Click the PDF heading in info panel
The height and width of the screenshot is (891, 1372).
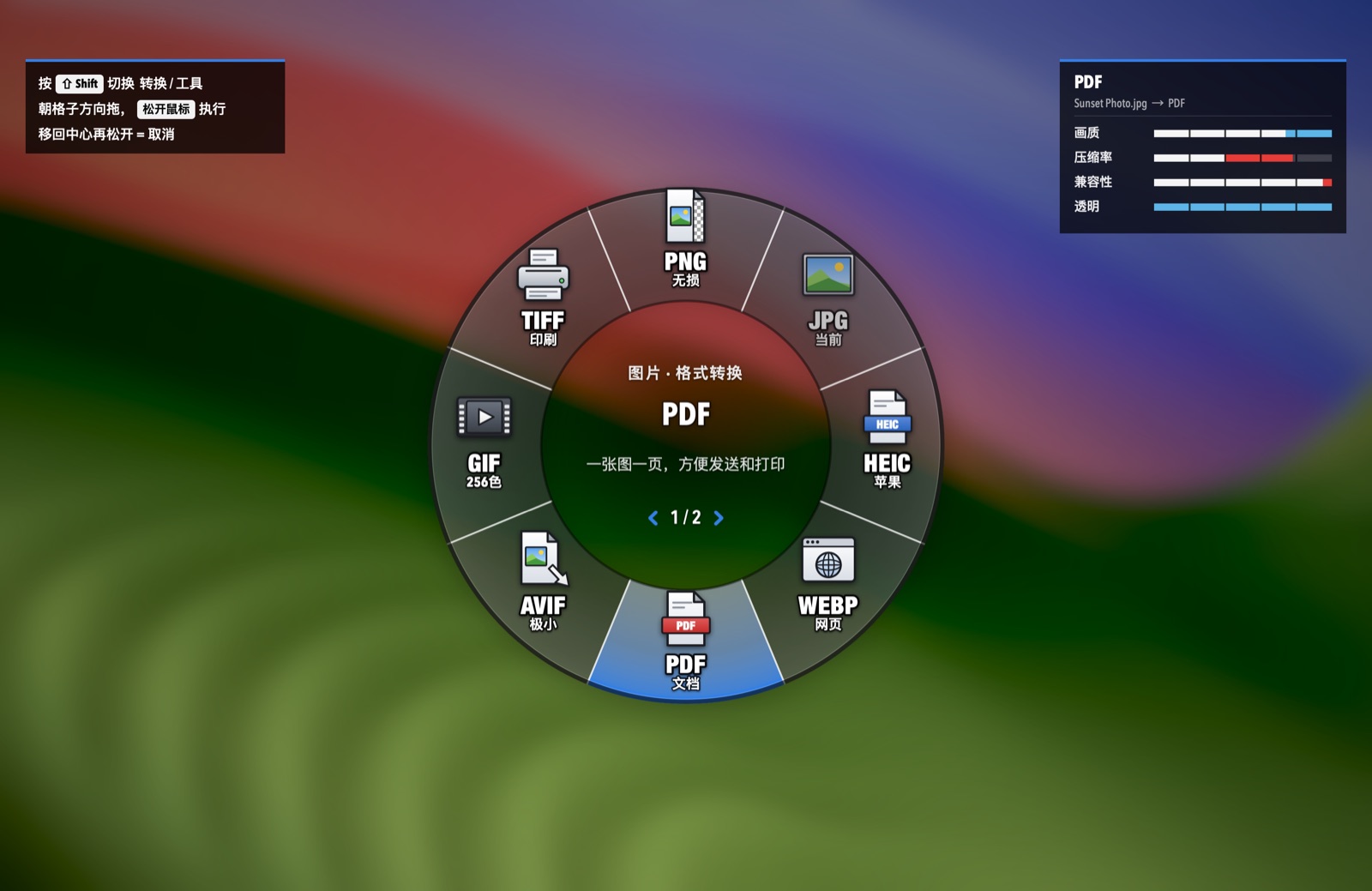(x=1088, y=82)
